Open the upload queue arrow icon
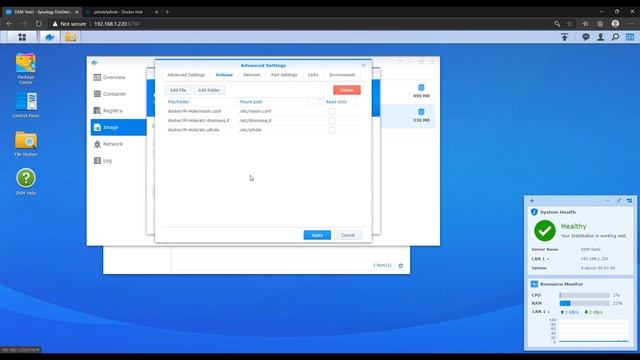This screenshot has width=640, height=360. (x=564, y=37)
